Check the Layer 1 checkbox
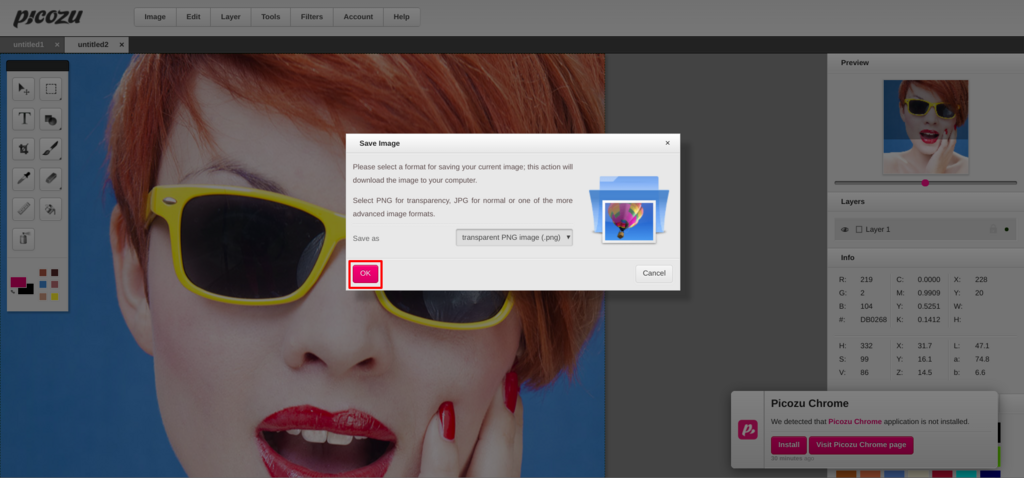 pos(859,230)
